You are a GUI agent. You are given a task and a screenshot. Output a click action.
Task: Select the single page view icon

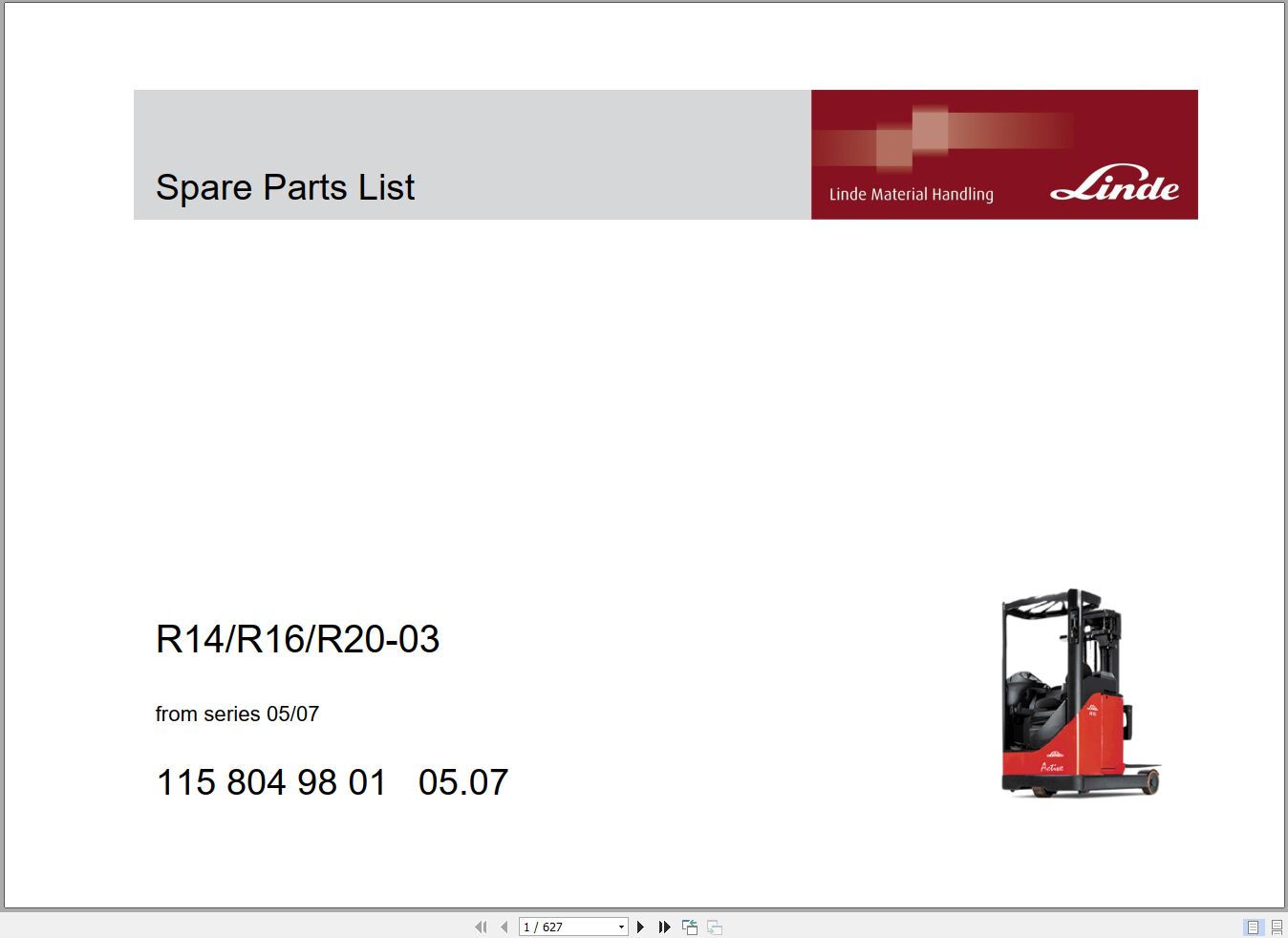click(1253, 927)
